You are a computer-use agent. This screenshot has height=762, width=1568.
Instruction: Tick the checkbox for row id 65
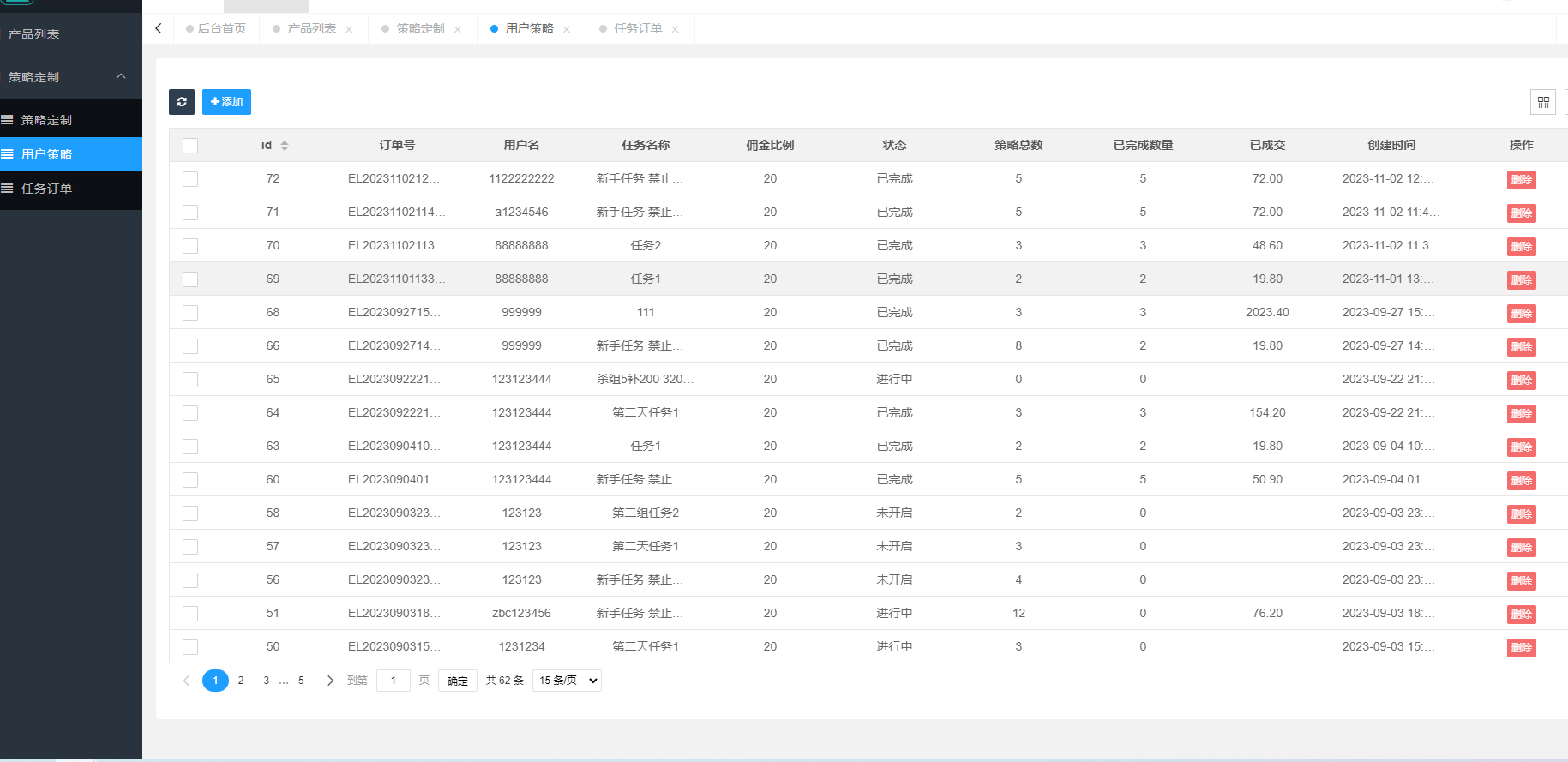tap(190, 380)
